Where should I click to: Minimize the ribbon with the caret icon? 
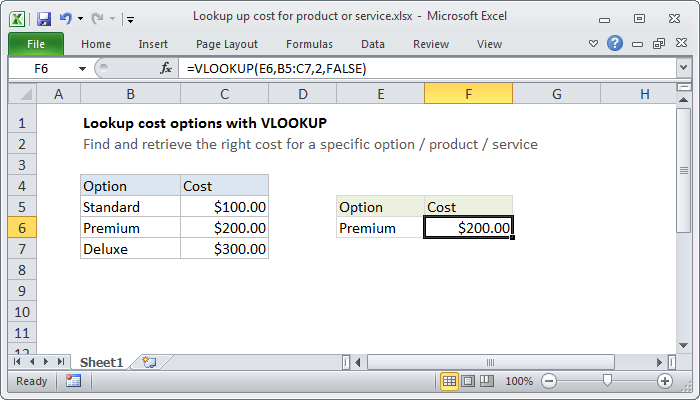pyautogui.click(x=593, y=44)
